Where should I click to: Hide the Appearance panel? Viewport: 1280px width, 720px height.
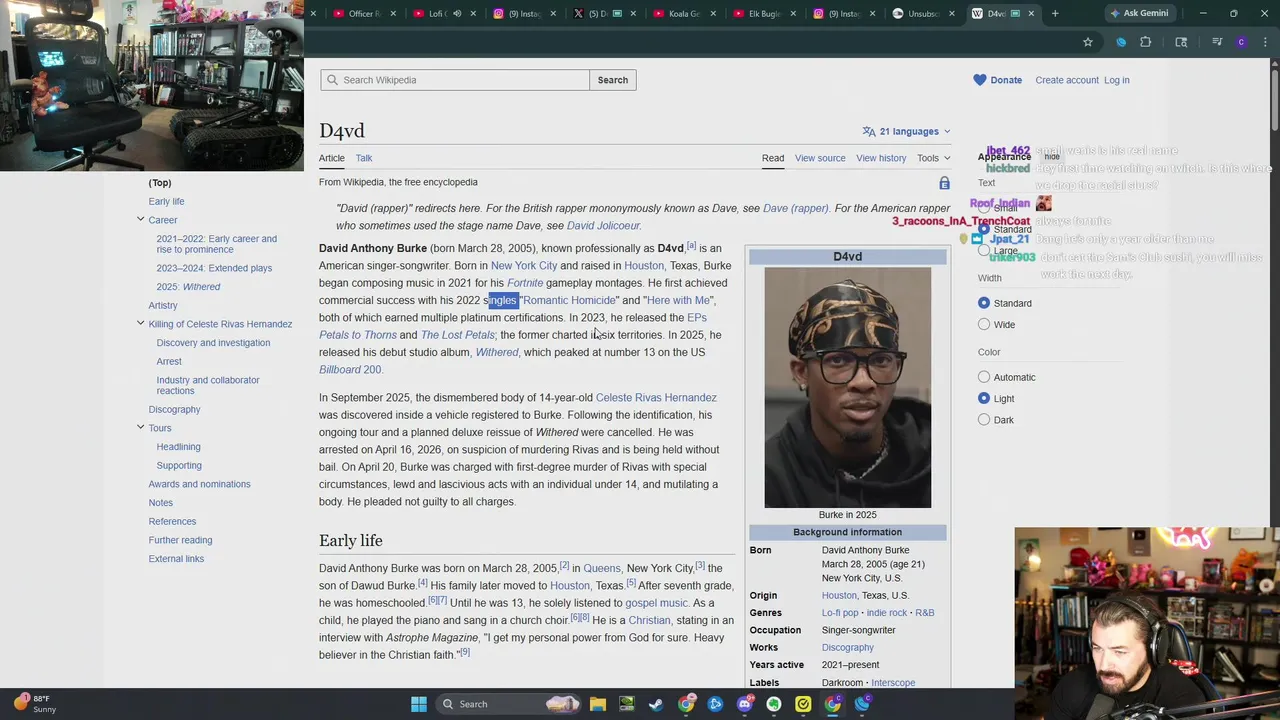[x=1052, y=157]
